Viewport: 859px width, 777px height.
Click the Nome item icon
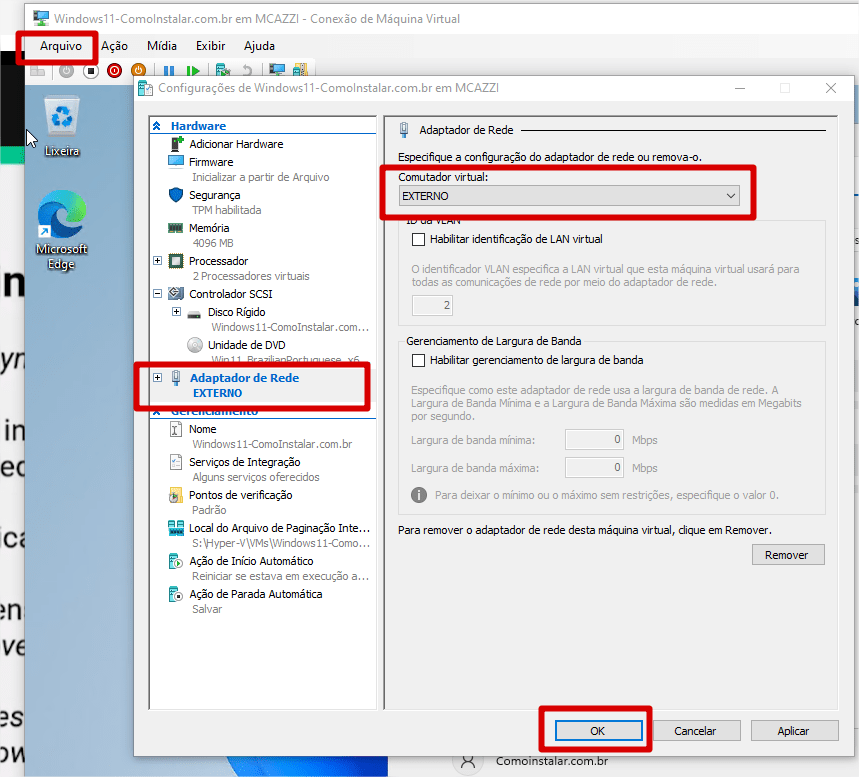click(x=175, y=429)
